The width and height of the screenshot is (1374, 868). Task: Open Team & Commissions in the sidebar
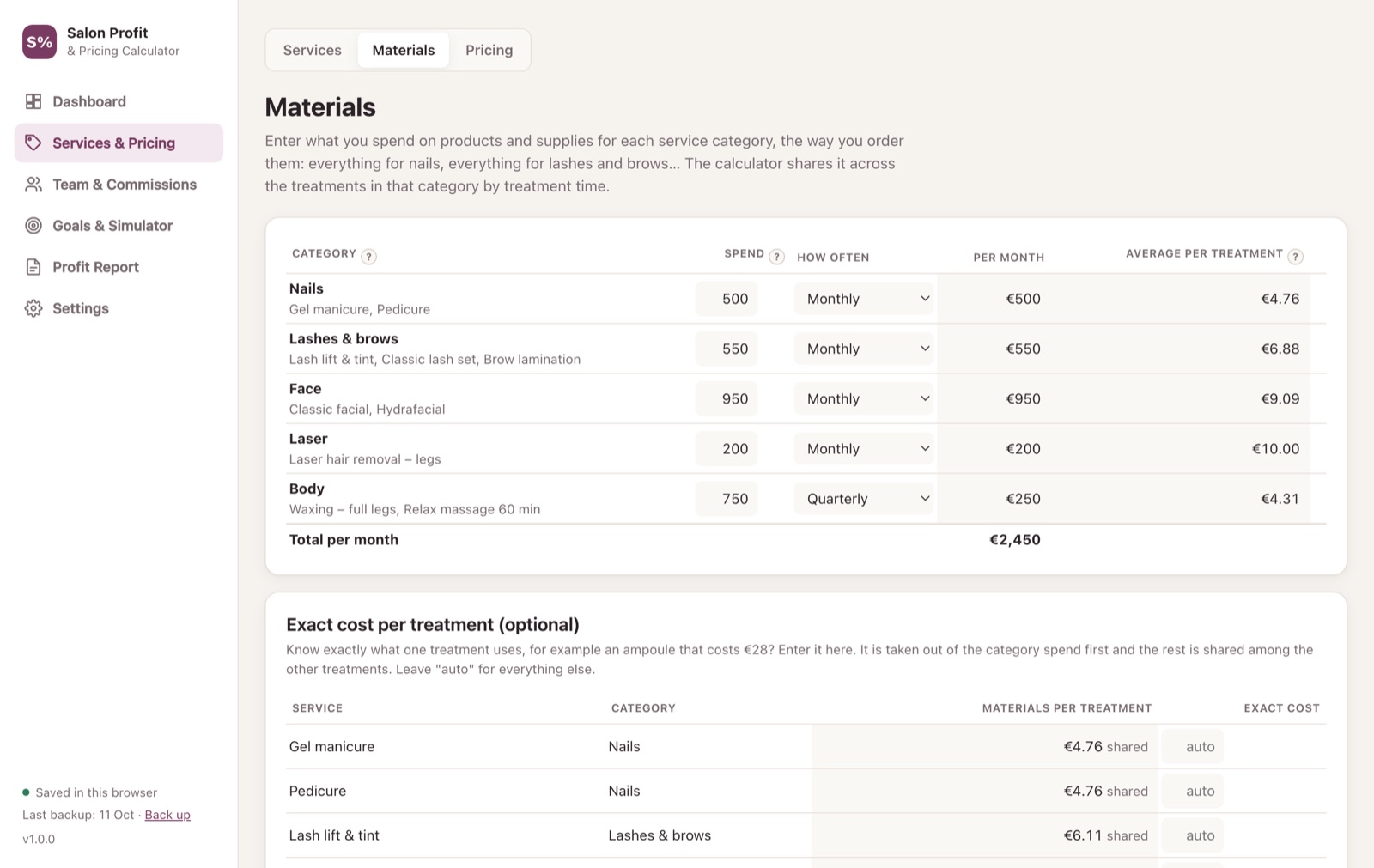point(119,184)
